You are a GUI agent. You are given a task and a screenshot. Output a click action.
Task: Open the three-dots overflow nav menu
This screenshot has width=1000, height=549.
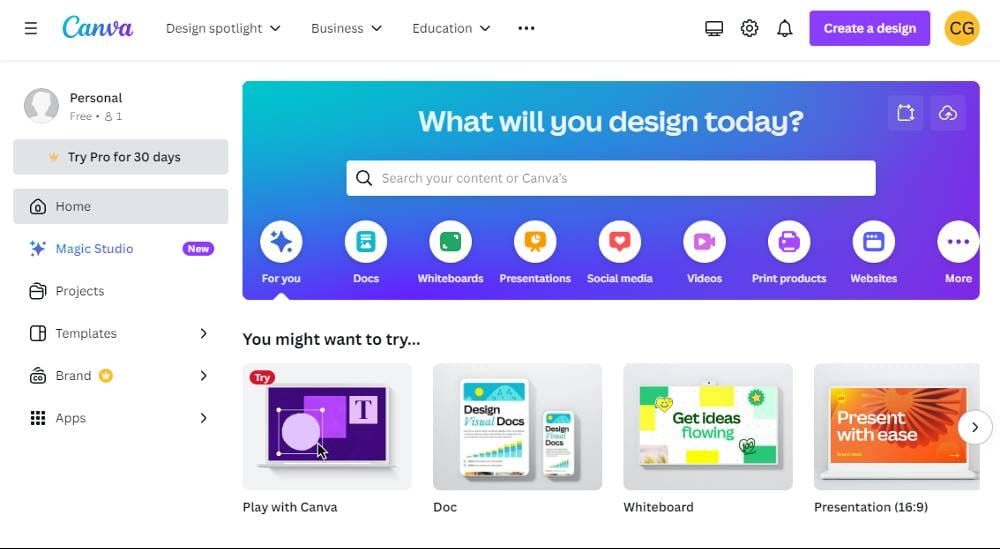526,28
